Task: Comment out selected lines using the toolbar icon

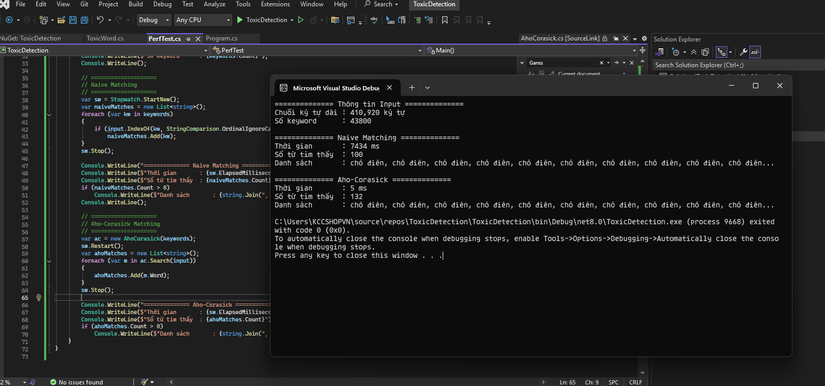Action: [418, 20]
